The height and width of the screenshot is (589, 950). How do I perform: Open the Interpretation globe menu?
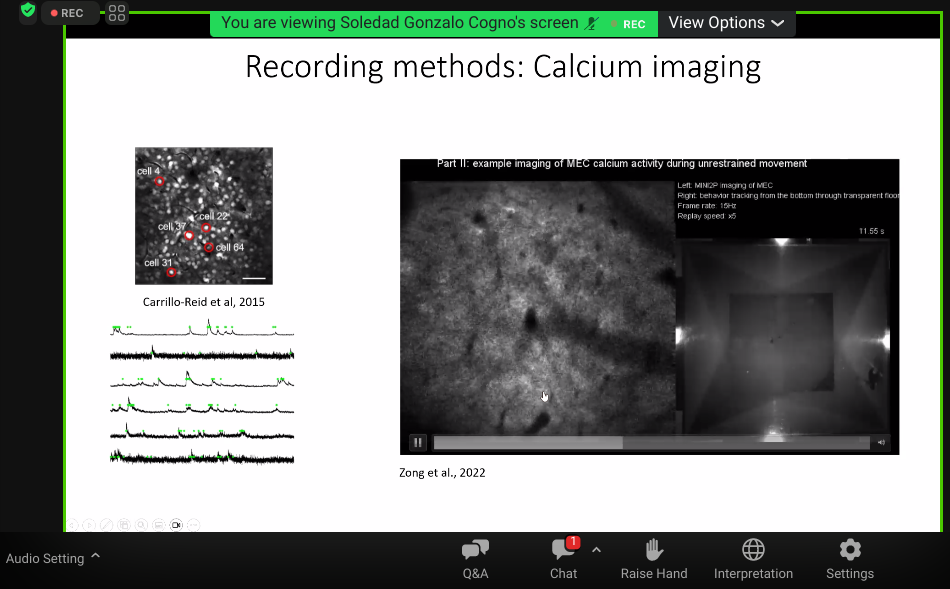point(753,559)
